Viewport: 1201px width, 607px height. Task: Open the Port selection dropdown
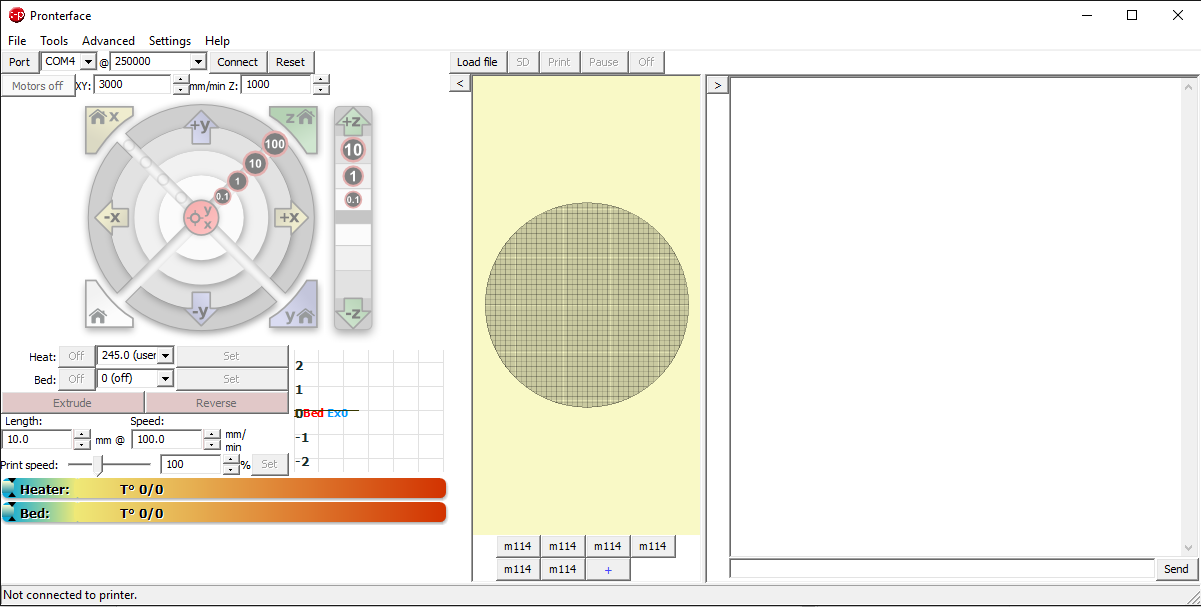point(88,61)
